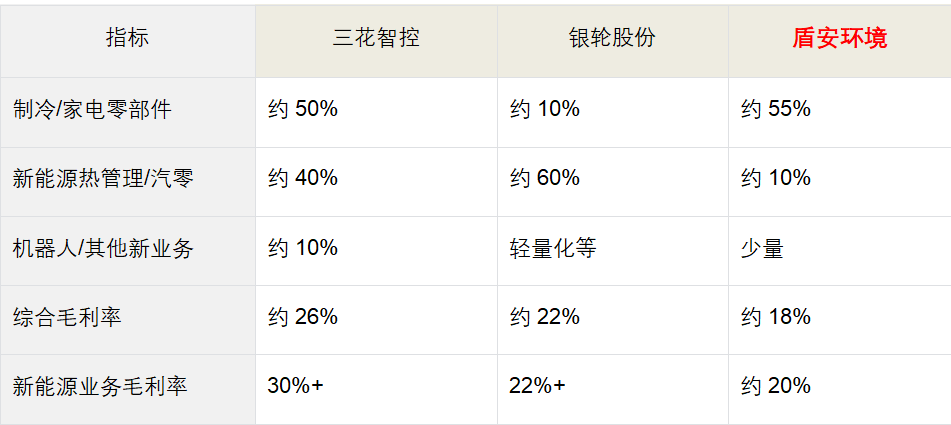Select the 22%+ cell
Viewport: 951px width, 425px height.
[x=538, y=386]
